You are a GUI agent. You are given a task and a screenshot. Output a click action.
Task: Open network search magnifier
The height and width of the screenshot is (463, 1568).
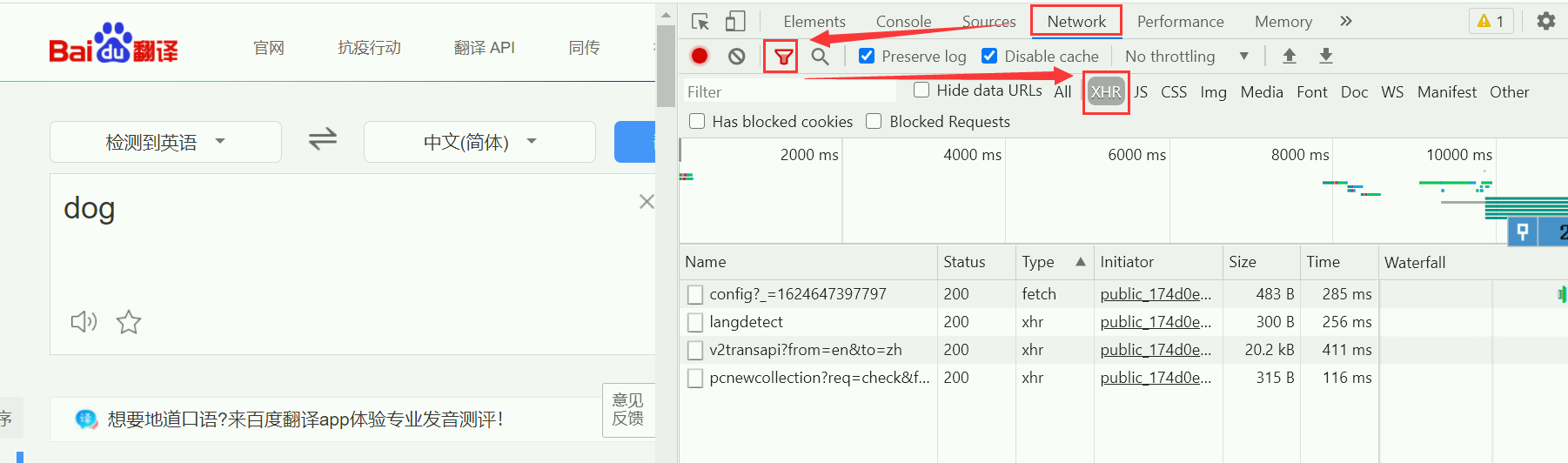820,57
